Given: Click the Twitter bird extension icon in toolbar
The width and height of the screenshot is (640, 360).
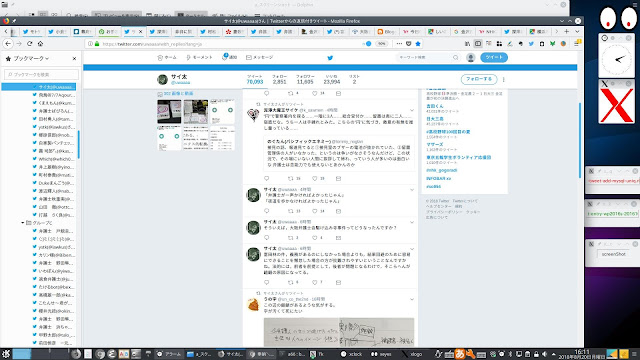Looking at the screenshot, I should [531, 44].
